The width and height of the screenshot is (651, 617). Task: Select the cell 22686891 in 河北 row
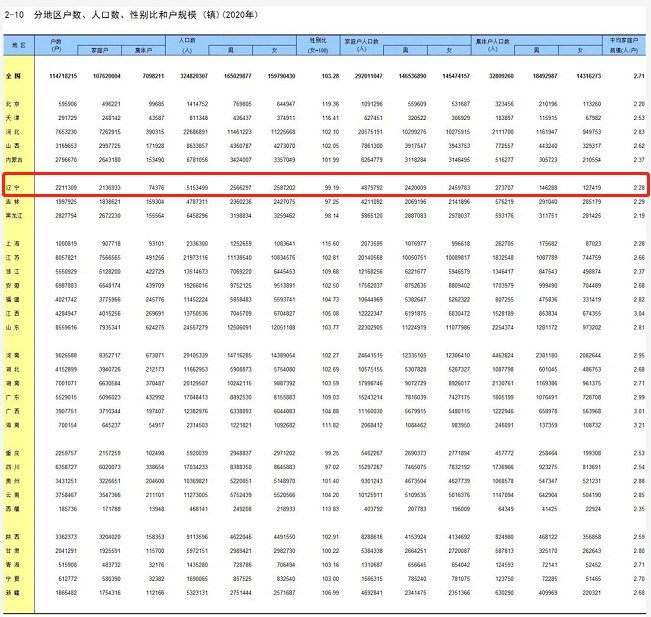196,132
